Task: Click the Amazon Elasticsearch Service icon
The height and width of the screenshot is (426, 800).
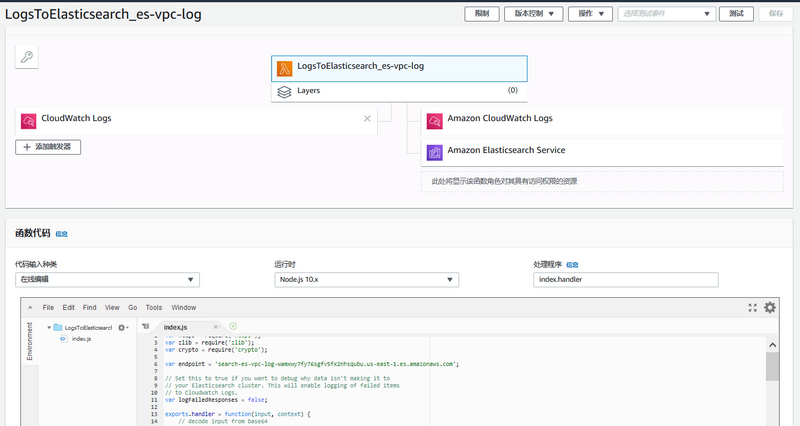Action: 435,152
